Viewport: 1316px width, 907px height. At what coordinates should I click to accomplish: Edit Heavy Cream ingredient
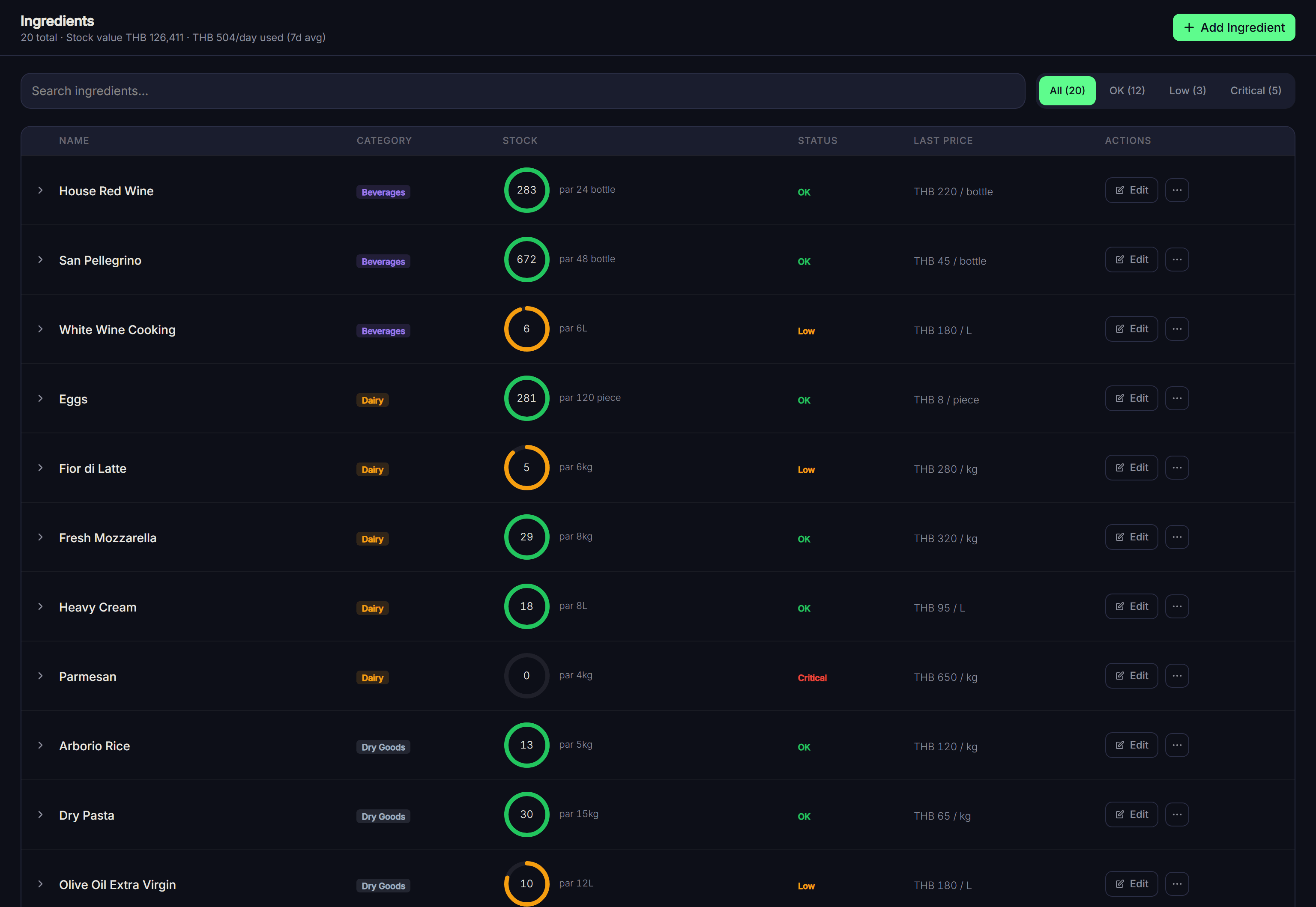(x=1131, y=606)
